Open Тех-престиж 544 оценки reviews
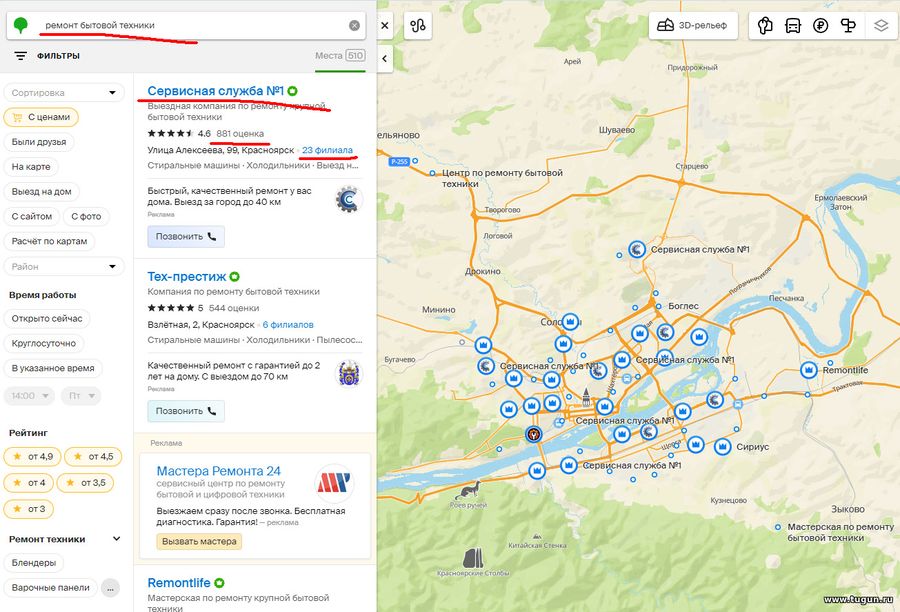This screenshot has height=612, width=900. [x=234, y=308]
